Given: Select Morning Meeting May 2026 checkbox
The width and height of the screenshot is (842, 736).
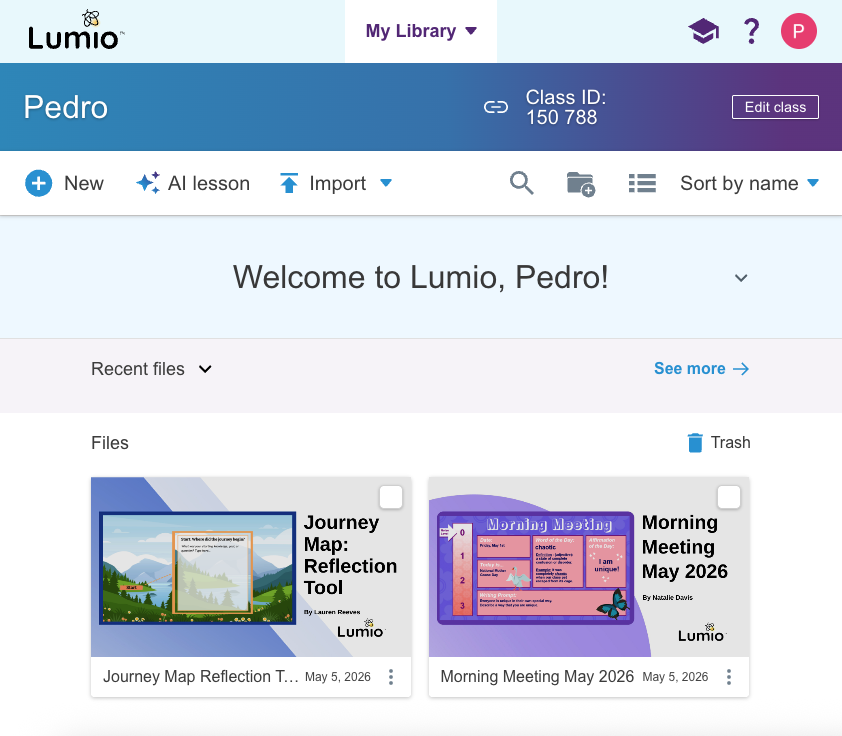Looking at the screenshot, I should (x=729, y=497).
